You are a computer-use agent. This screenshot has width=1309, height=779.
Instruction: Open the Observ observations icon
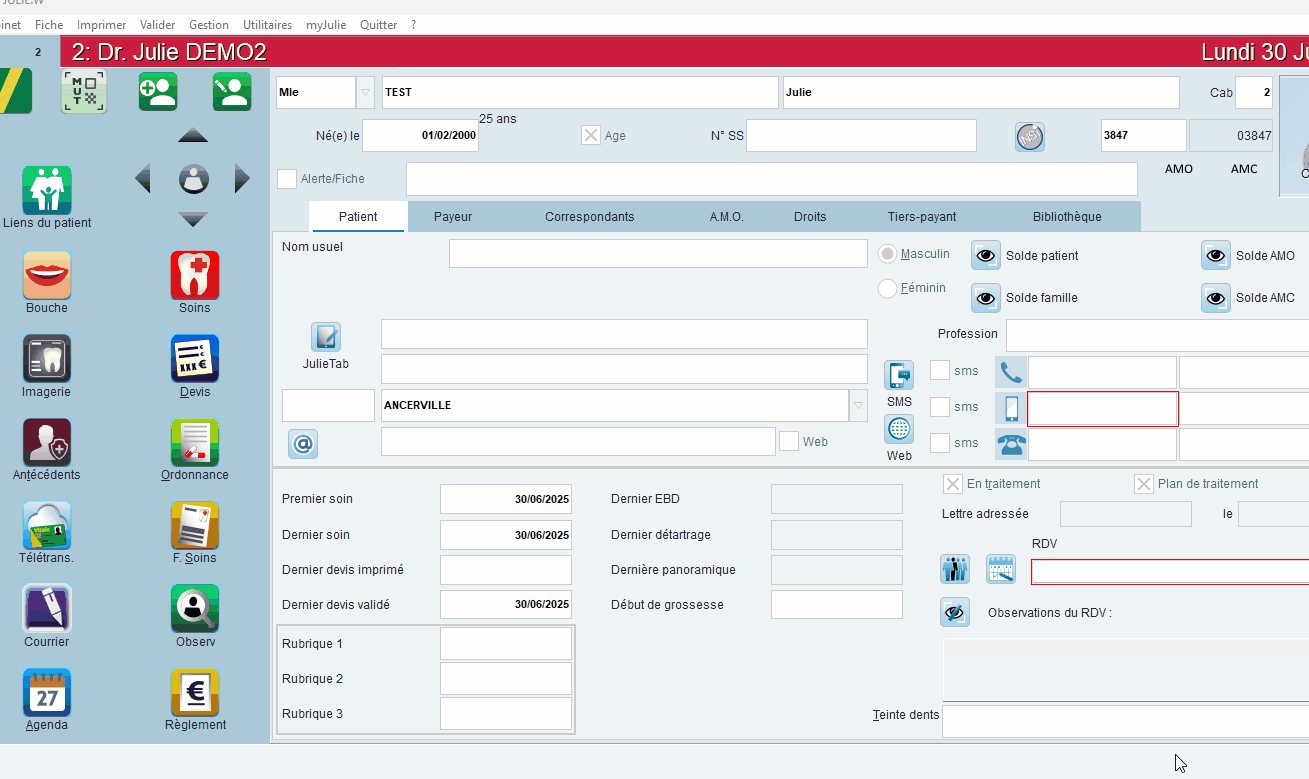(x=195, y=609)
